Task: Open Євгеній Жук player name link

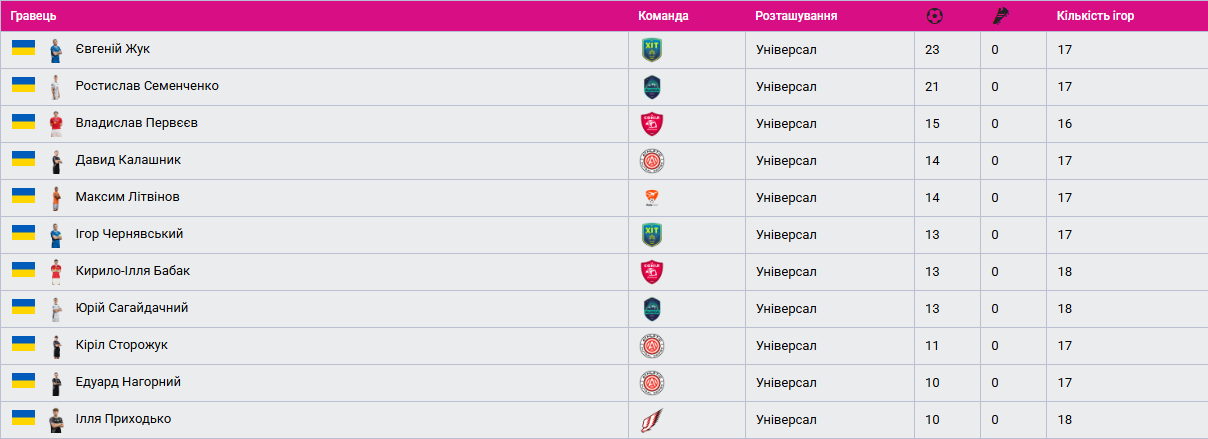Action: (113, 49)
